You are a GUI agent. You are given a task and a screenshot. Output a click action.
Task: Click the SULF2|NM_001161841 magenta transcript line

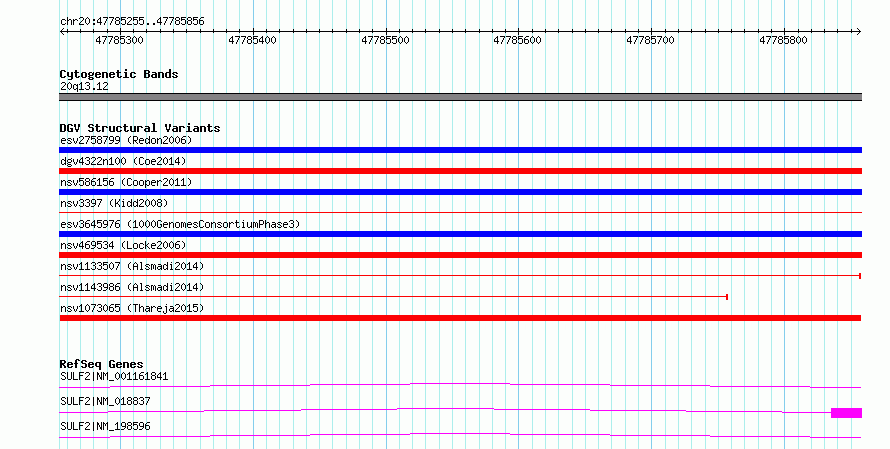460,385
